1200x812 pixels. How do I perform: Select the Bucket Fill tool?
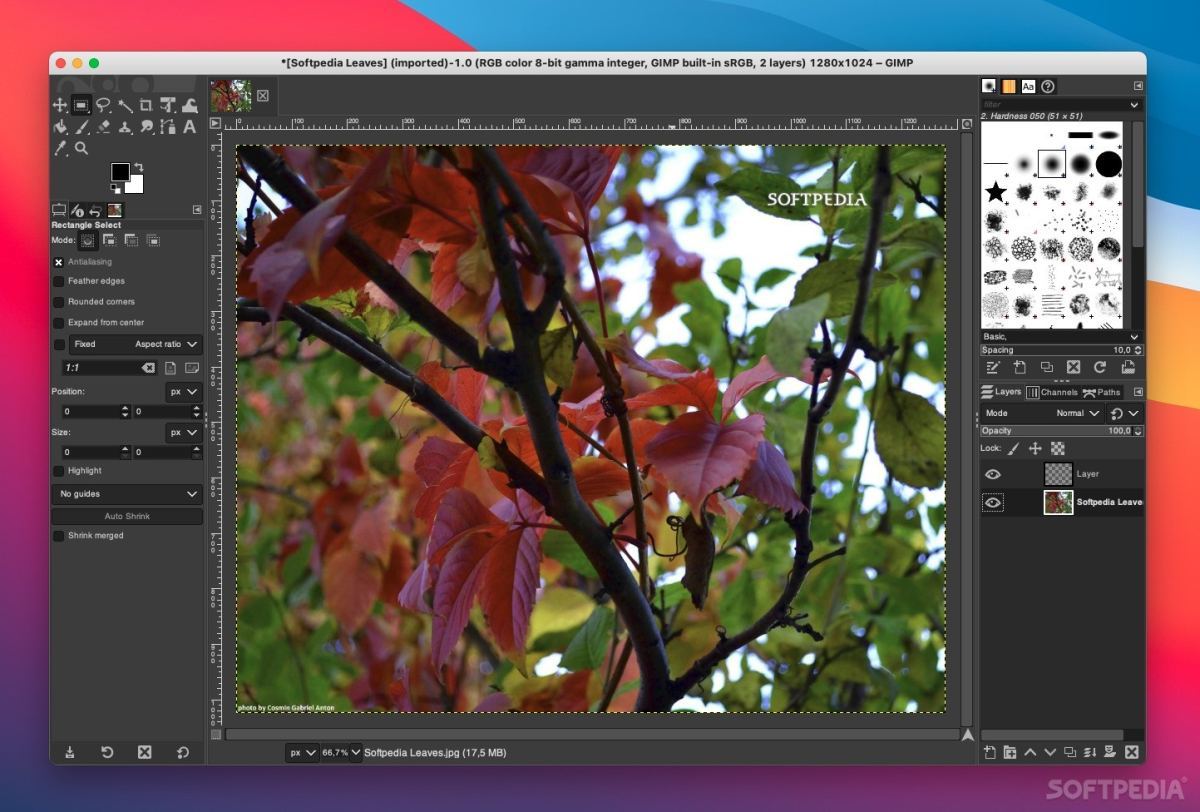pos(60,127)
